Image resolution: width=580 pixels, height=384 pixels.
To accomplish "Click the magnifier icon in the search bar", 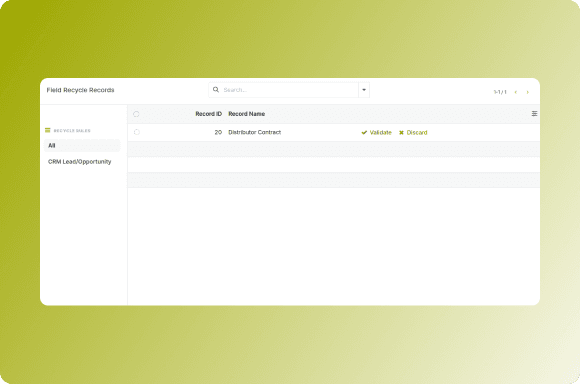I will (216, 90).
